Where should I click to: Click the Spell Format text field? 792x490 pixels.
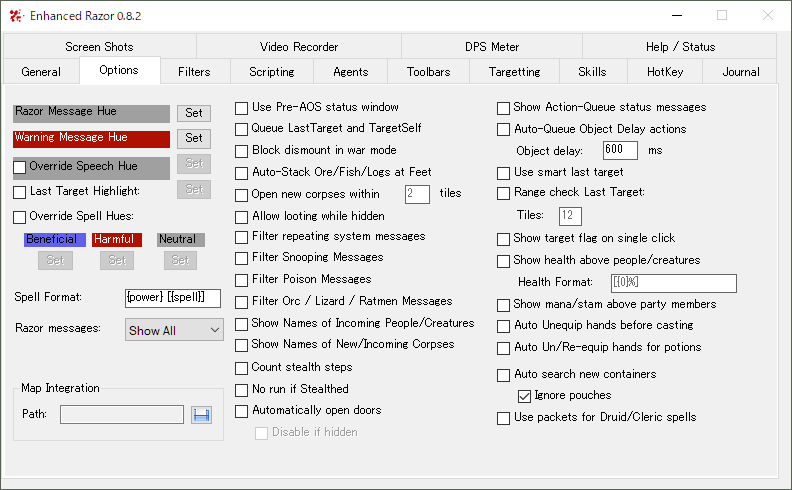pyautogui.click(x=172, y=298)
